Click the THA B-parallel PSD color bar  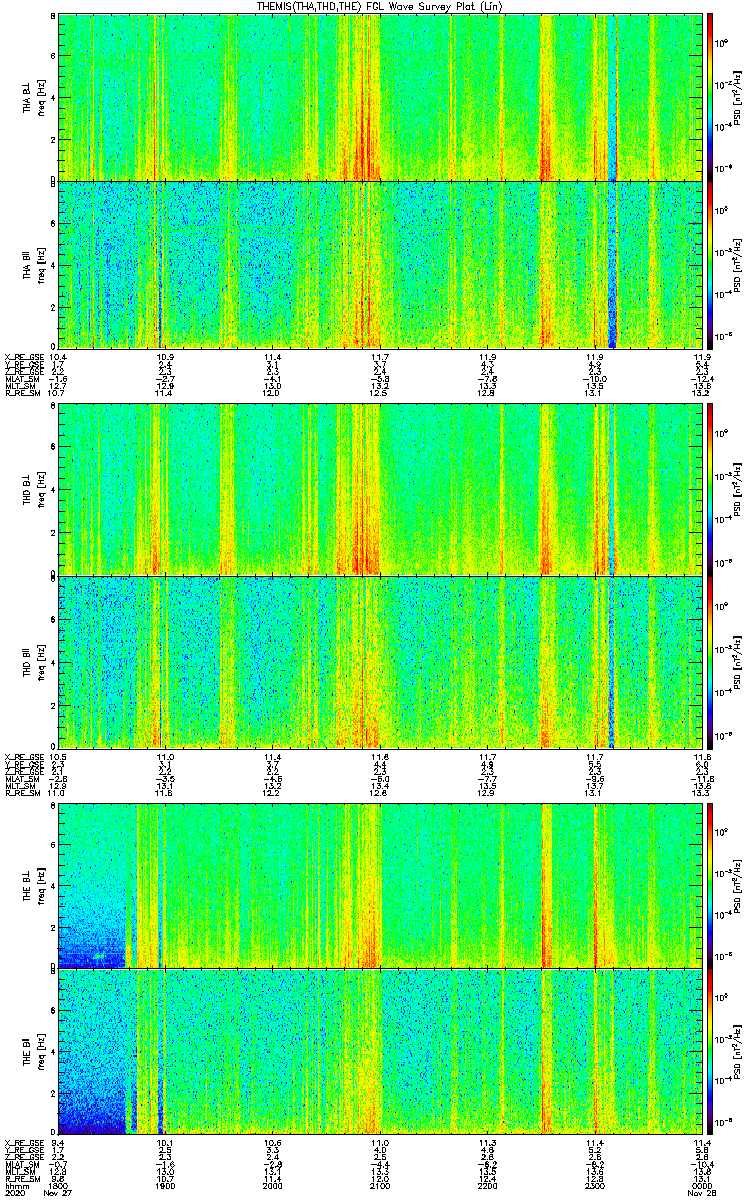(709, 264)
